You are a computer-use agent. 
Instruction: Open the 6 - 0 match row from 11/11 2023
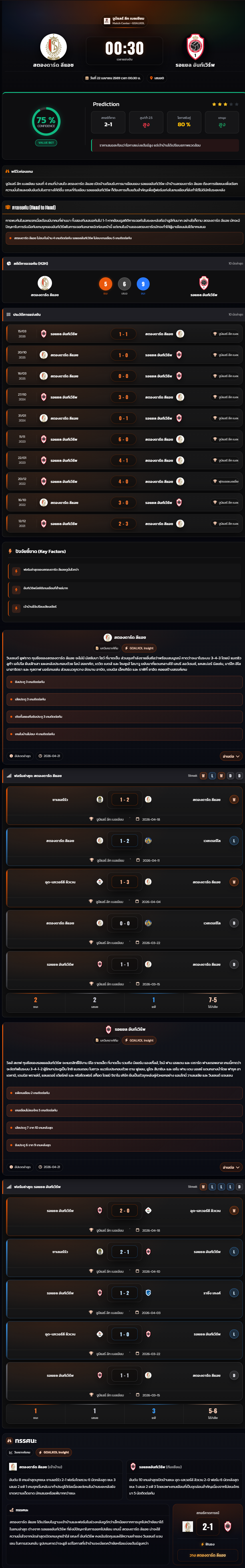[x=122, y=439]
